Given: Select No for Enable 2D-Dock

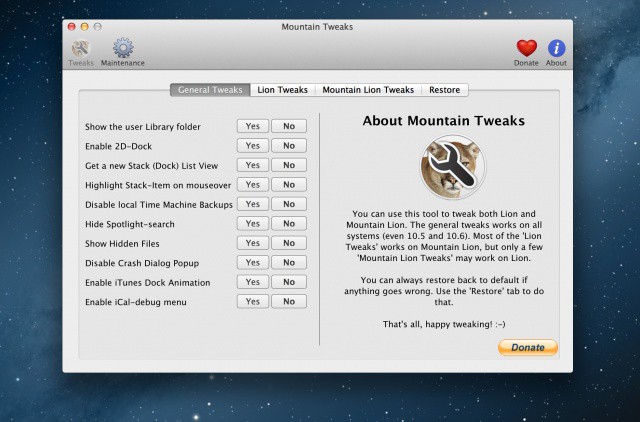Looking at the screenshot, I should 289,146.
